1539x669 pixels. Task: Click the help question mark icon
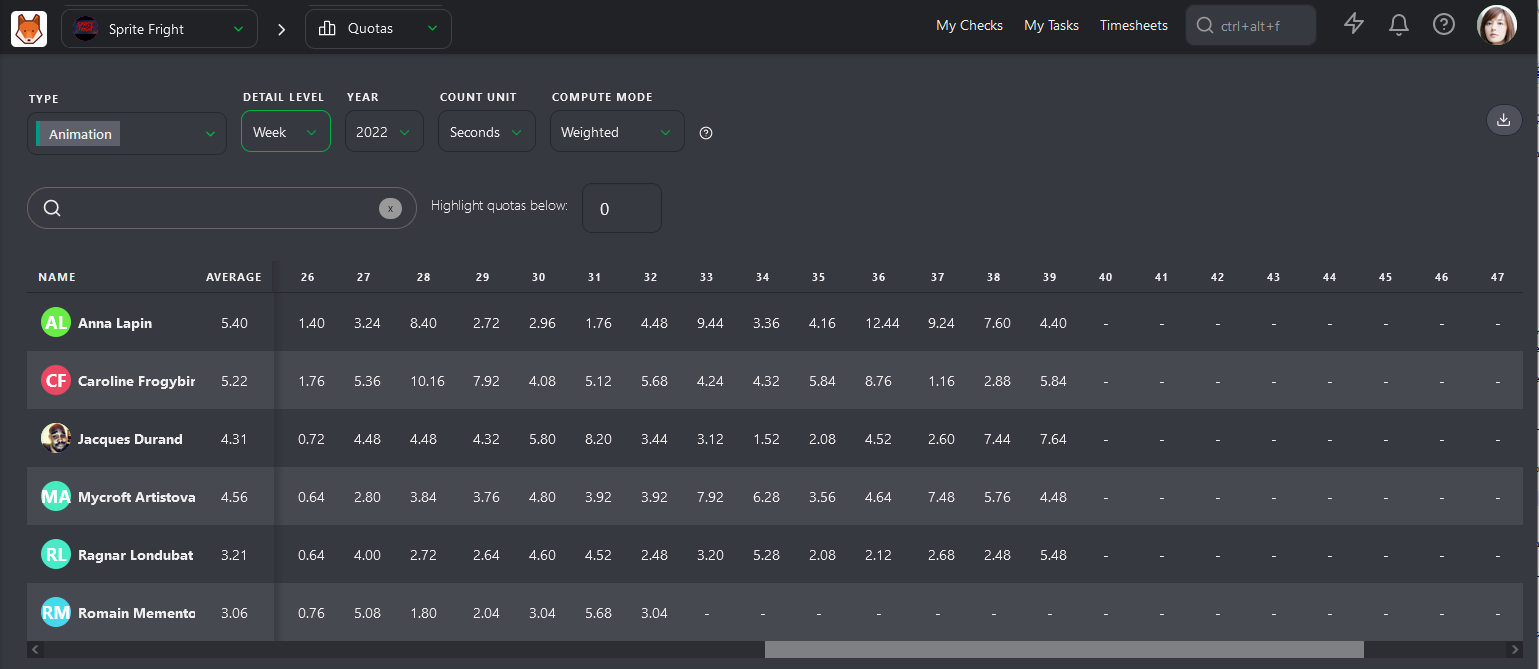pos(1444,25)
